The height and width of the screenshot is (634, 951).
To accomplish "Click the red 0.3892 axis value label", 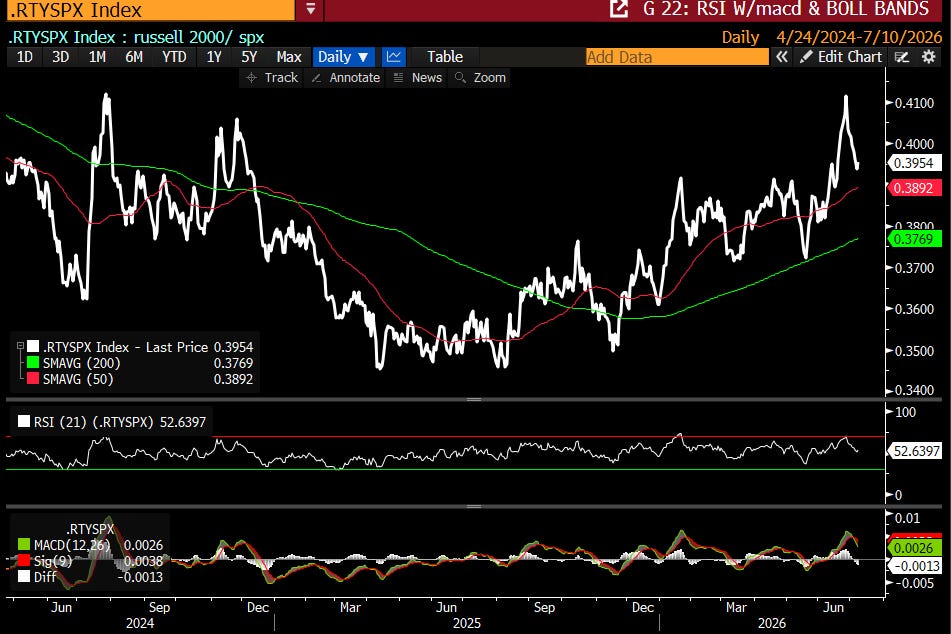I will coord(913,188).
